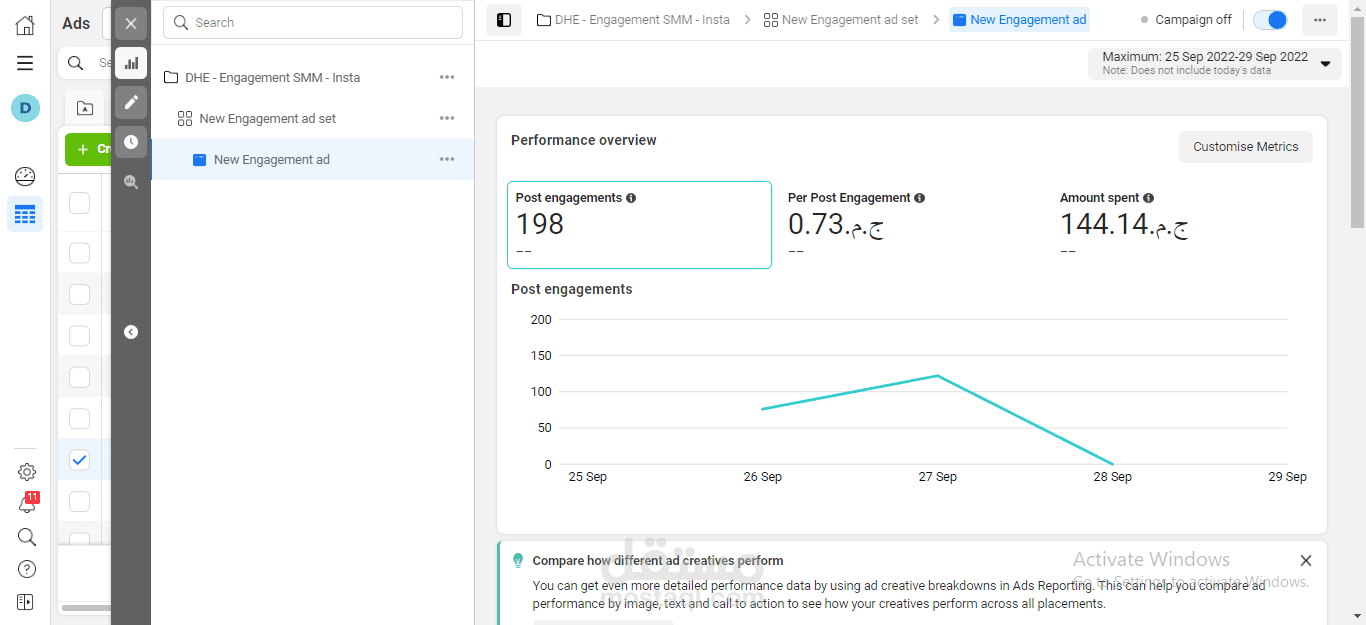The height and width of the screenshot is (625, 1366).
Task: Click the ads table view icon
Action: [25, 214]
